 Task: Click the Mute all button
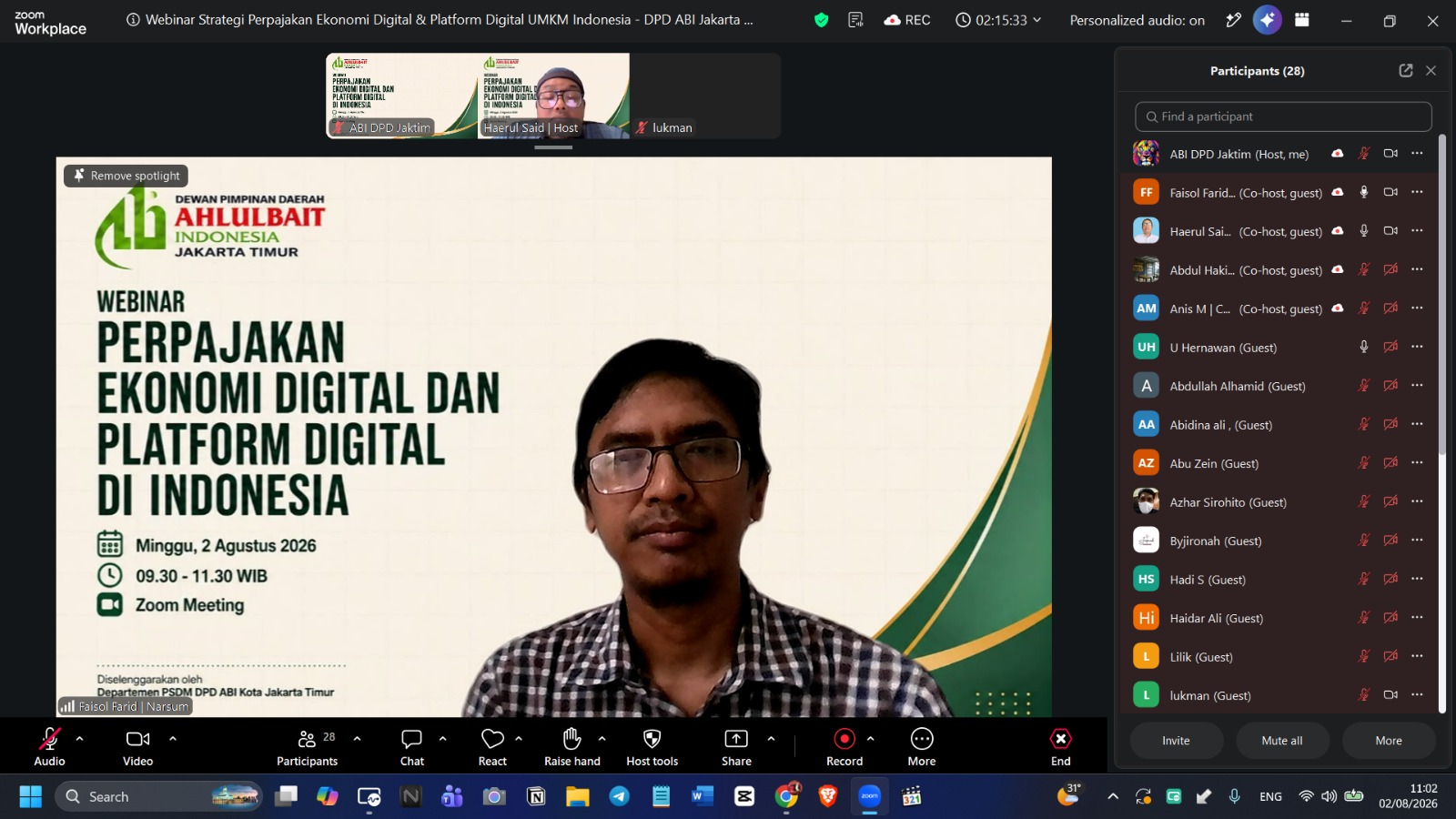(x=1282, y=741)
